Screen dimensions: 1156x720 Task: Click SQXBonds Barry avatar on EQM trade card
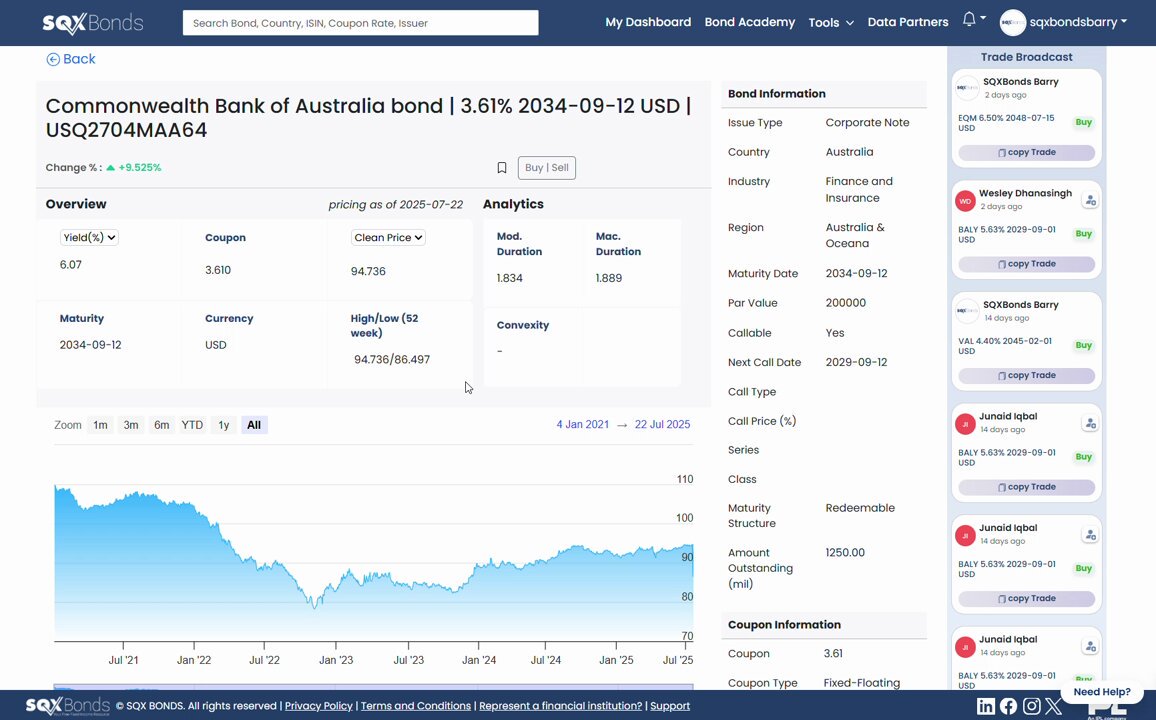point(967,88)
